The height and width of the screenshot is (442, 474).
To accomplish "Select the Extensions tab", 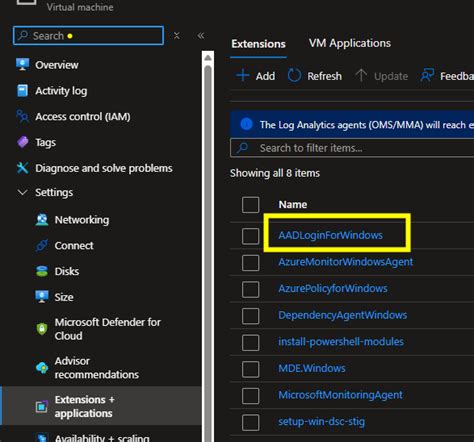I will click(x=258, y=44).
